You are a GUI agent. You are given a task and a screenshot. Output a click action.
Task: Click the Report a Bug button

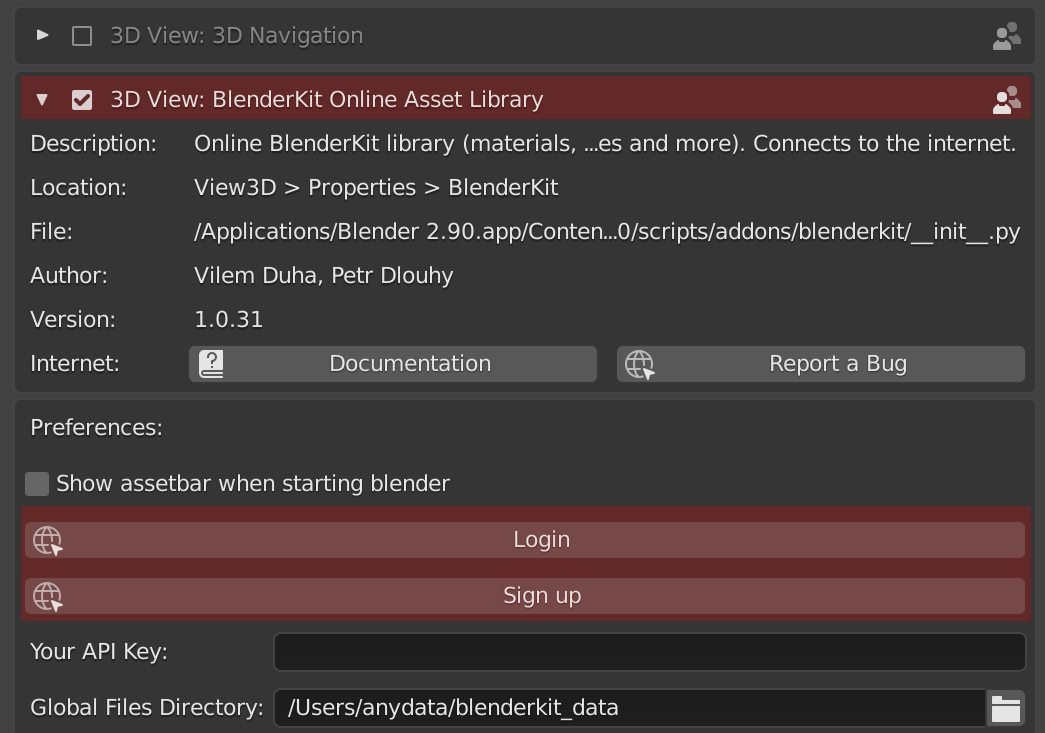point(820,364)
